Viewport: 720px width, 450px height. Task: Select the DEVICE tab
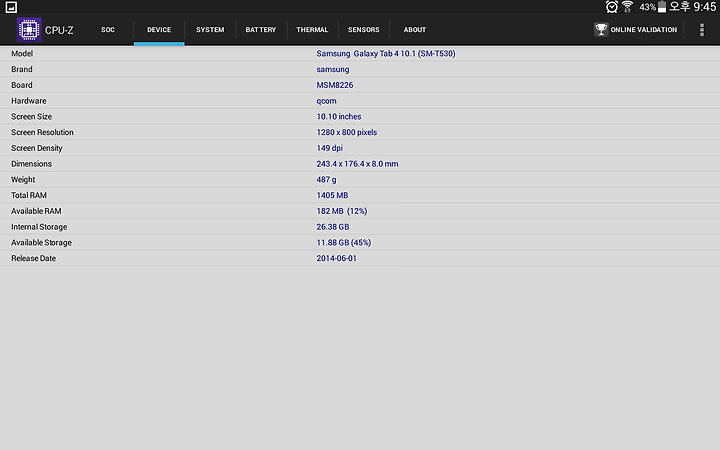click(x=159, y=30)
